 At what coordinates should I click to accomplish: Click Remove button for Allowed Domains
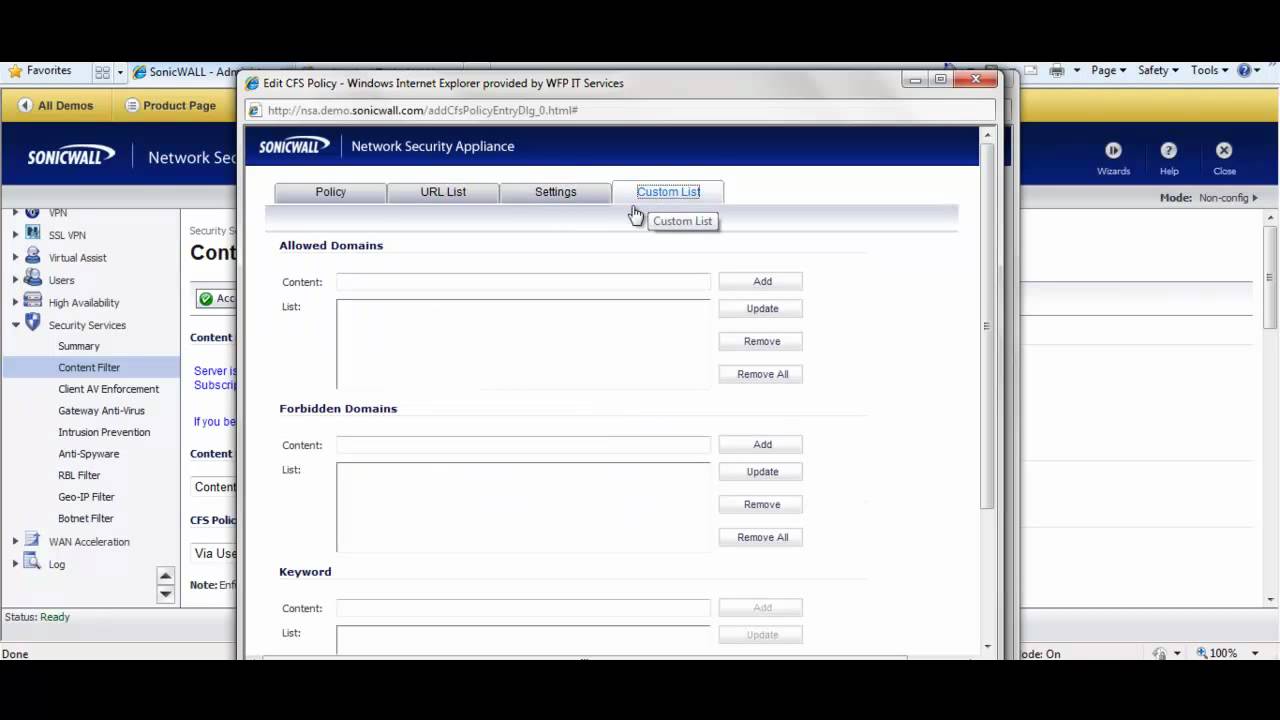pos(762,342)
